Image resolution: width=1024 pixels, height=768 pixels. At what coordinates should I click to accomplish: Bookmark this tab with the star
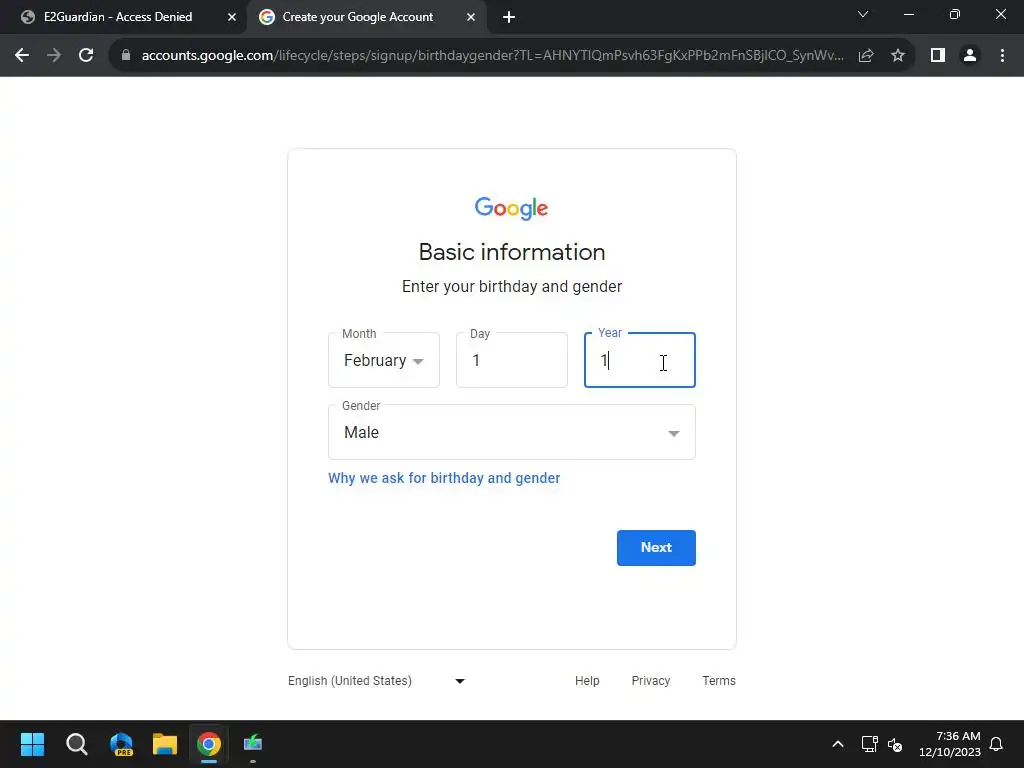point(898,56)
